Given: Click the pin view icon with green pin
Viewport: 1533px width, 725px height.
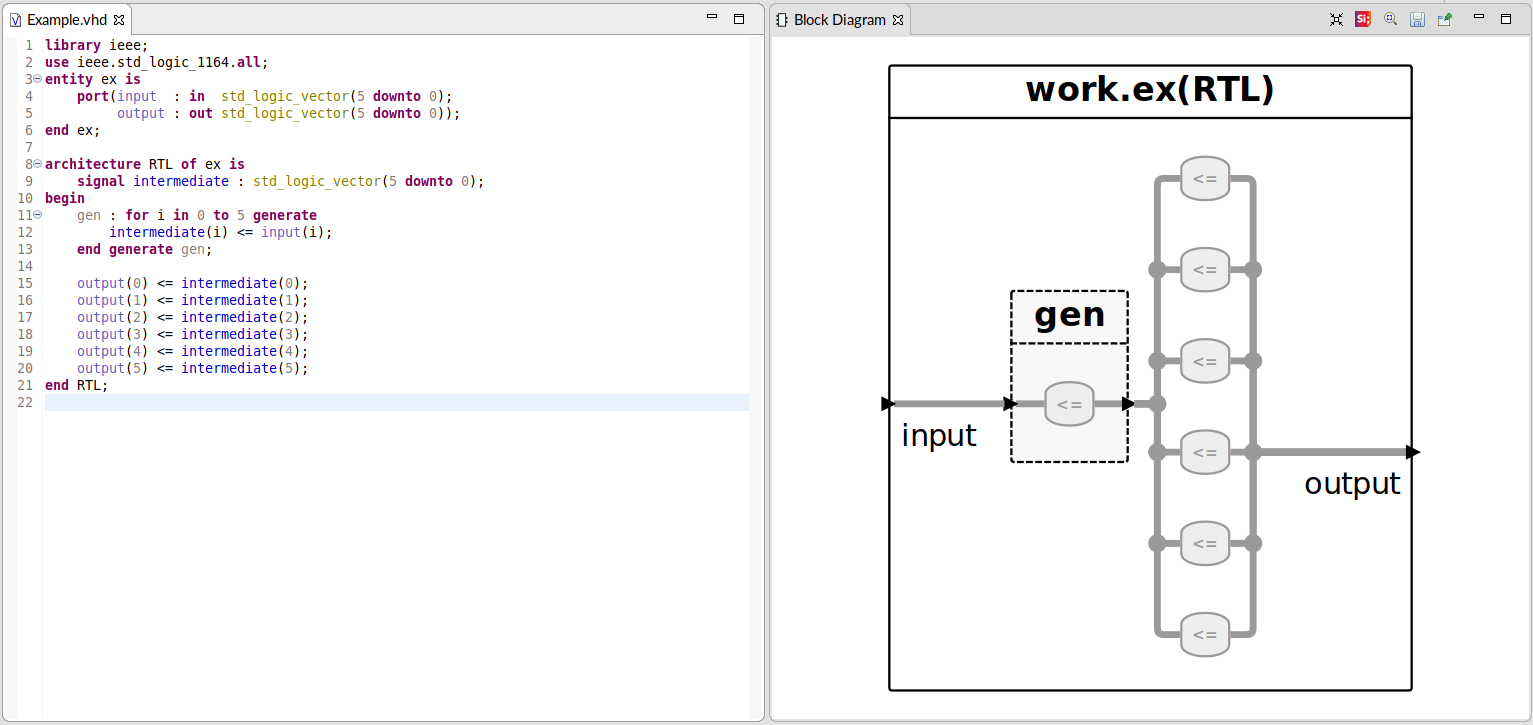Looking at the screenshot, I should click(x=1445, y=19).
